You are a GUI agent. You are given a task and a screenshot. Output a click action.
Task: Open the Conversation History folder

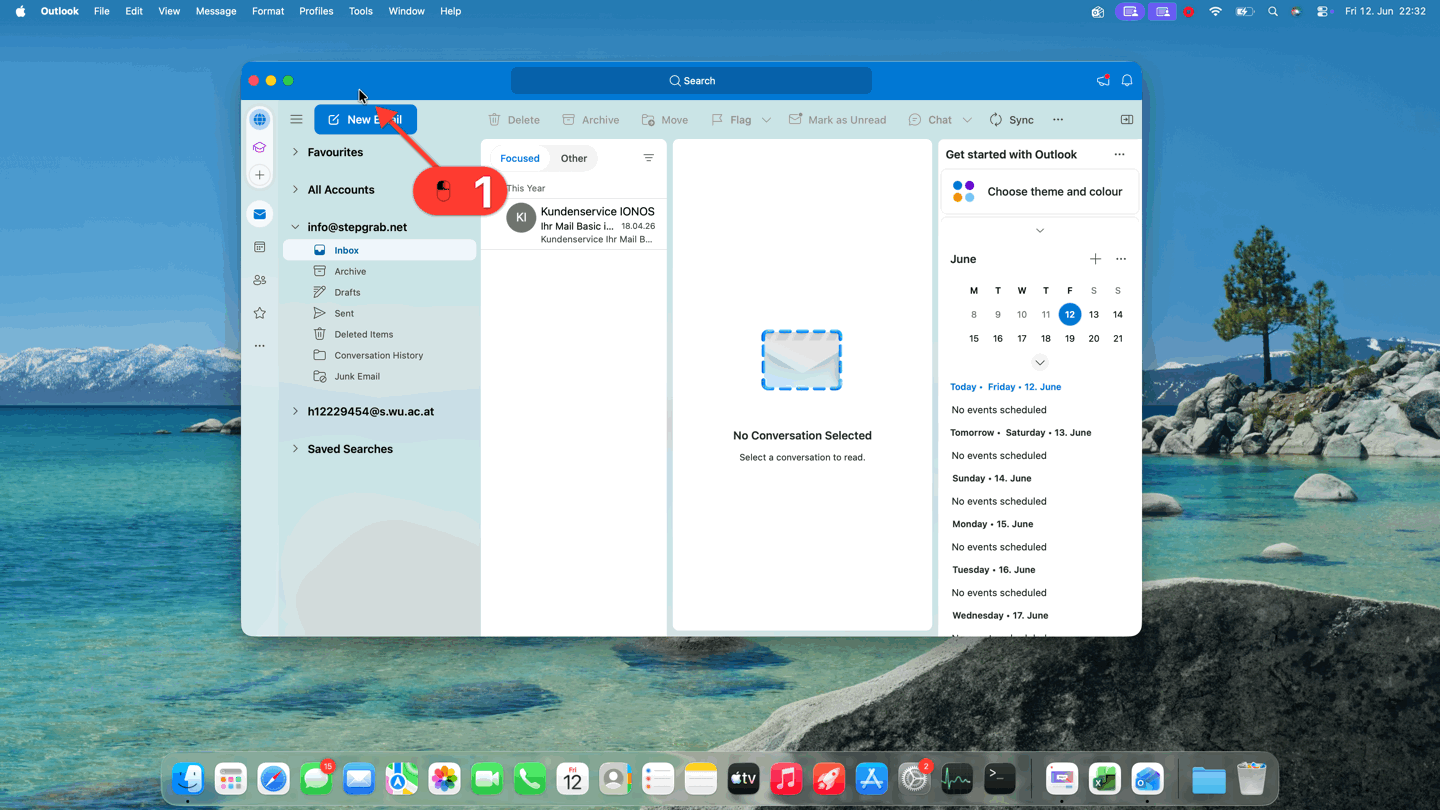point(380,355)
